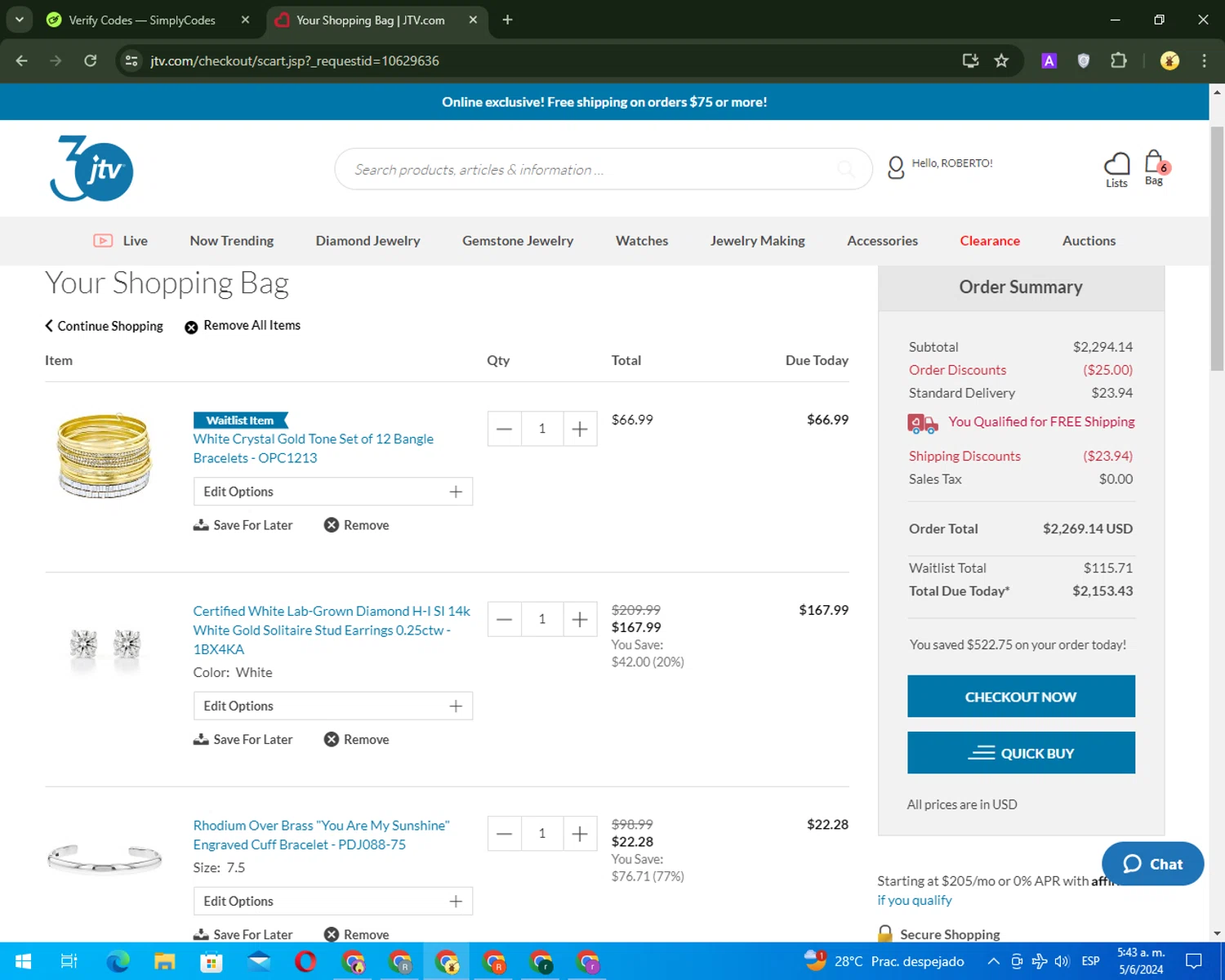Screen dimensions: 1225x980
Task: Open Watches menu
Action: pyautogui.click(x=642, y=241)
